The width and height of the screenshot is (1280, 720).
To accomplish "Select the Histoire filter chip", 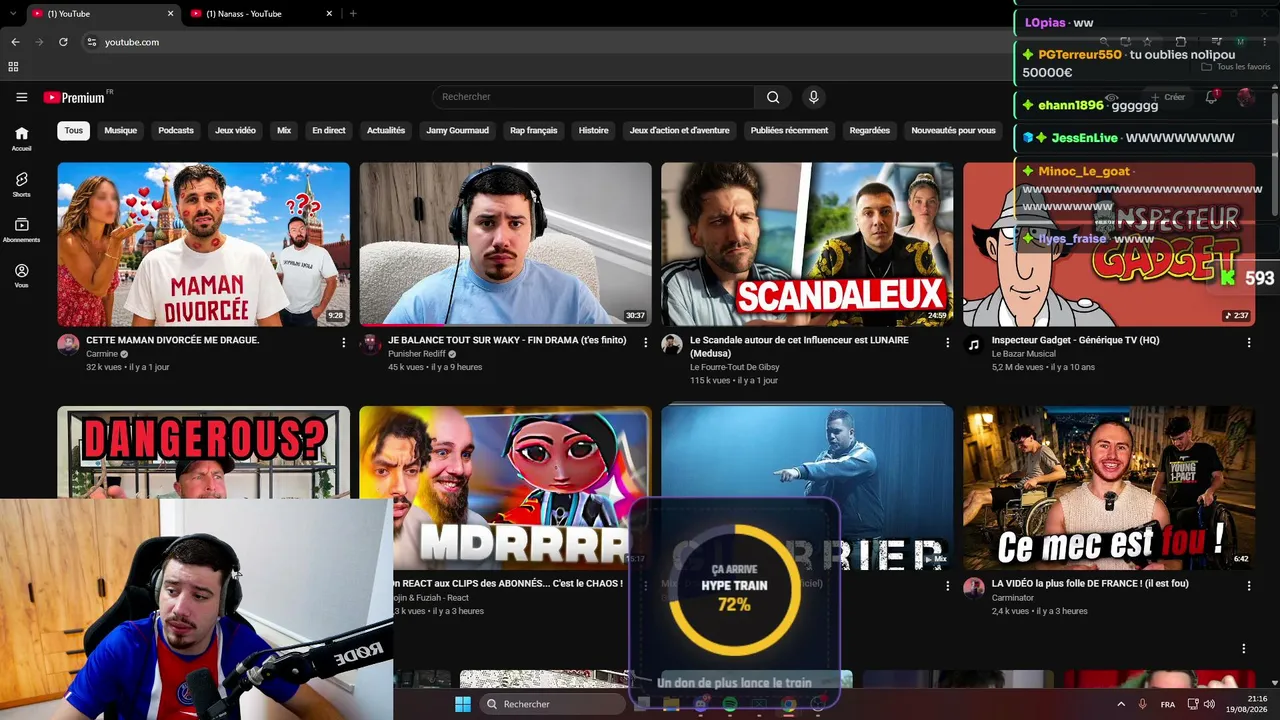I will (x=593, y=130).
